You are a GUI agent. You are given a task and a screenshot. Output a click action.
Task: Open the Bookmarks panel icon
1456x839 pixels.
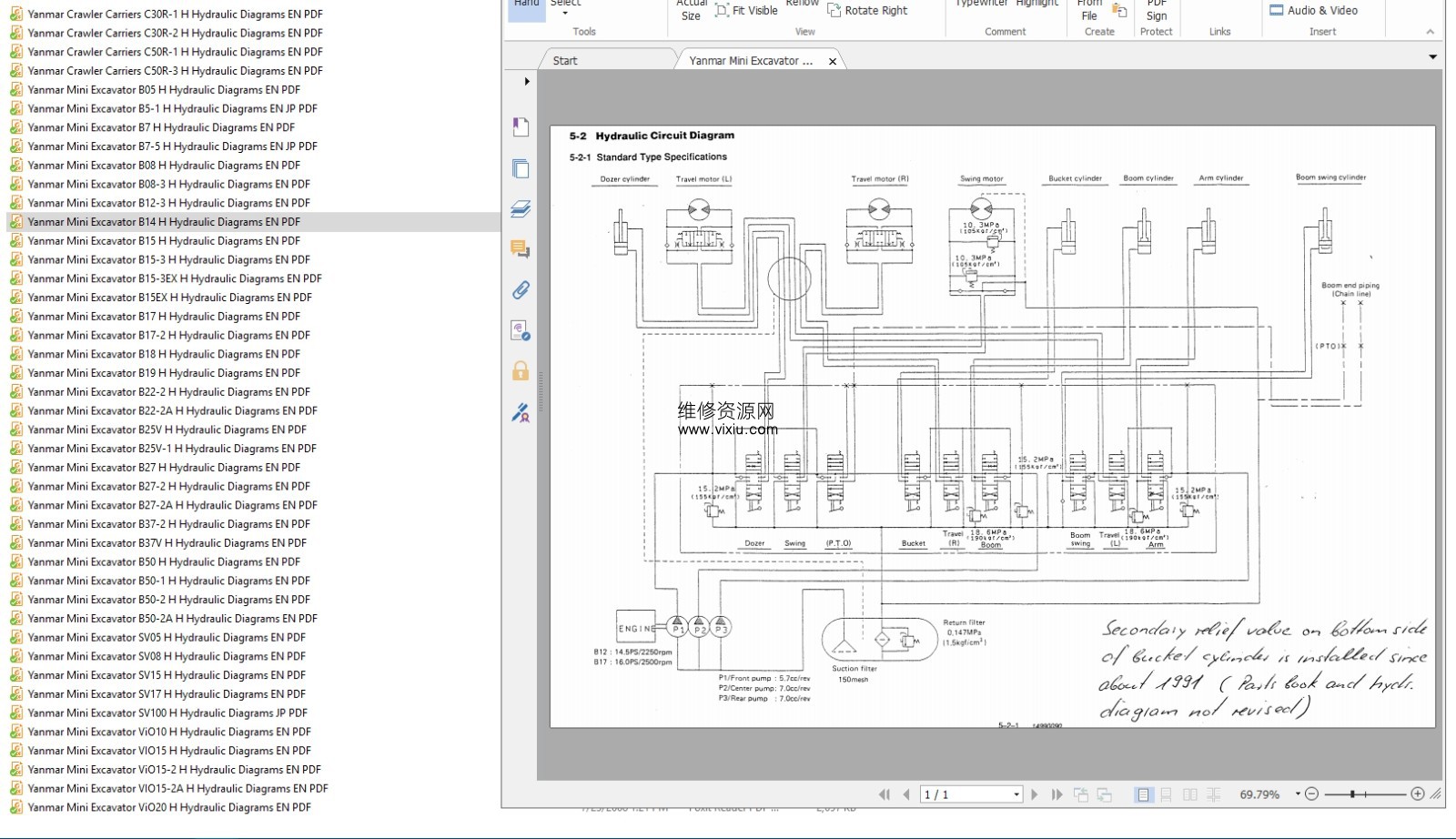[521, 126]
